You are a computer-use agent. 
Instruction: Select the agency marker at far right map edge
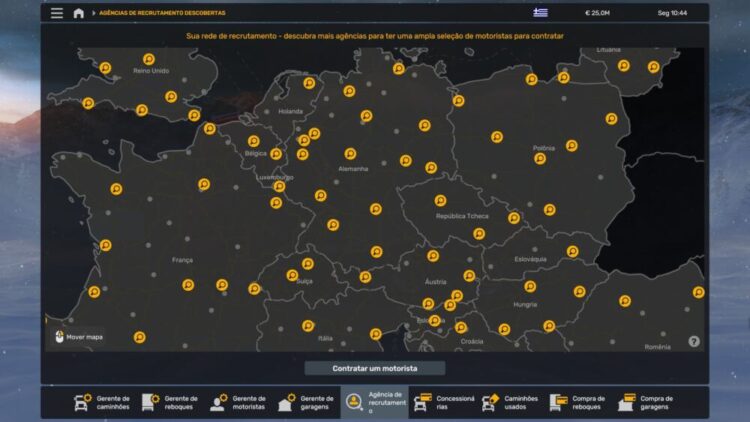click(x=698, y=292)
